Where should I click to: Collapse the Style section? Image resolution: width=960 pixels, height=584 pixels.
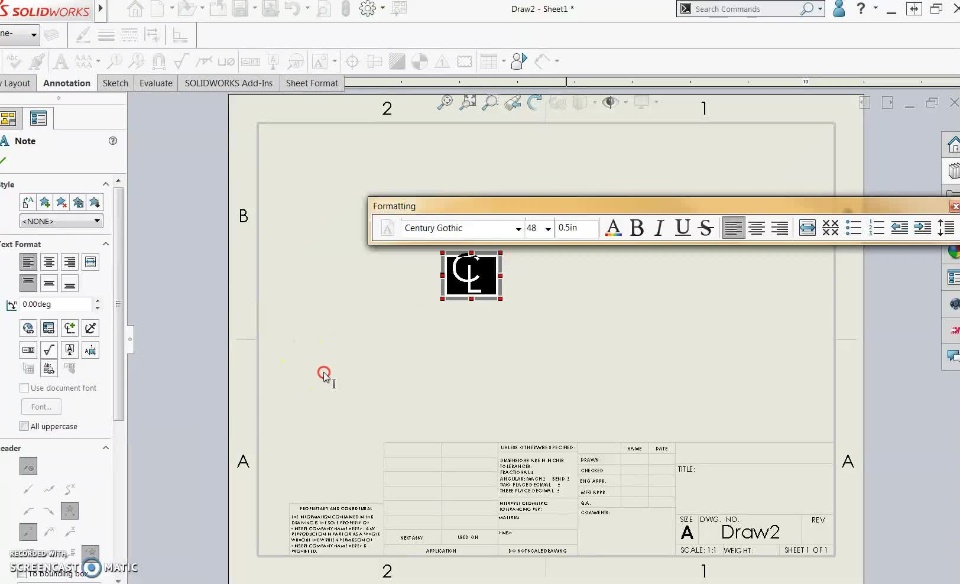pos(105,184)
